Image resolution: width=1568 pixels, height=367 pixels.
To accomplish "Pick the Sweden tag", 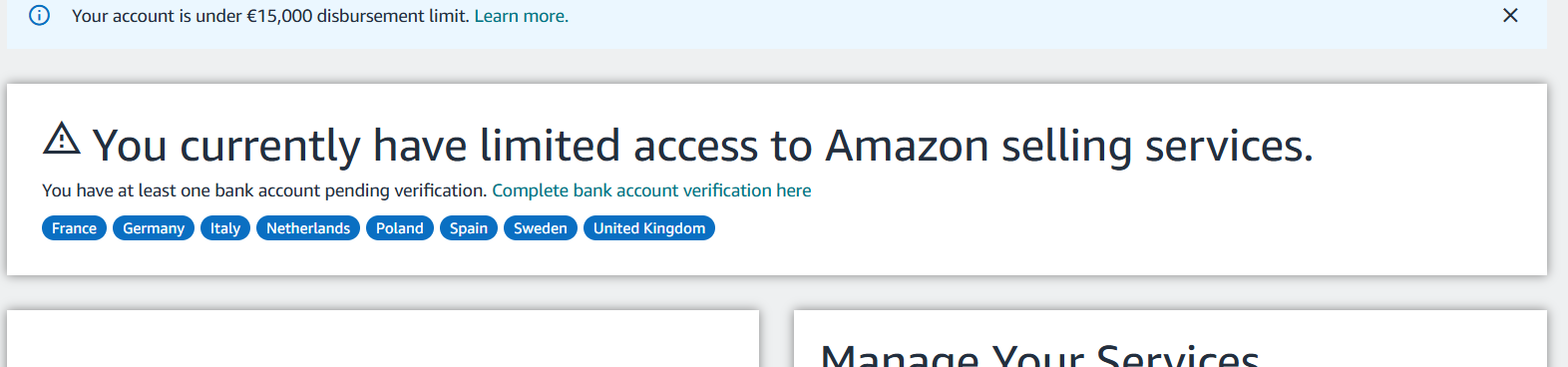I will [x=541, y=228].
